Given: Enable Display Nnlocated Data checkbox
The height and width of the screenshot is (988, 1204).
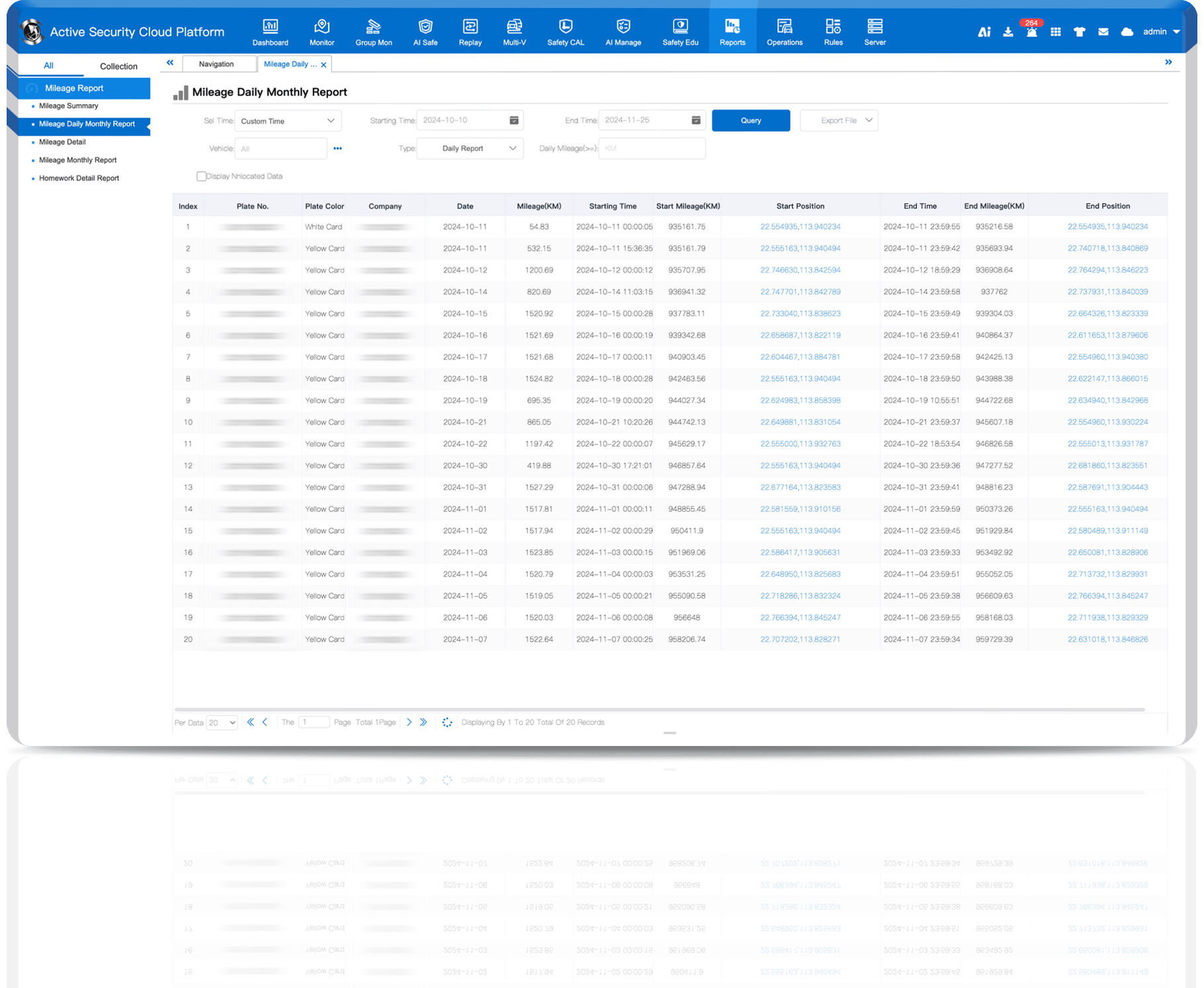Looking at the screenshot, I should pos(201,176).
